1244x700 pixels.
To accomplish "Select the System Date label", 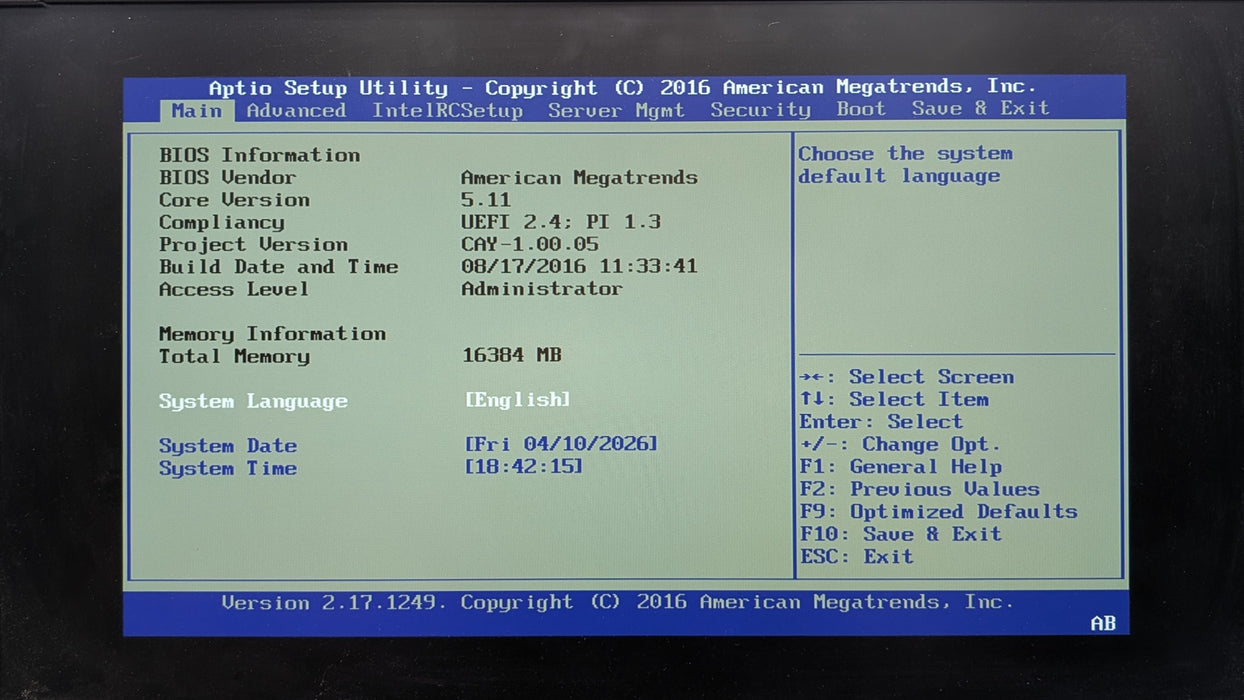I will pyautogui.click(x=228, y=446).
